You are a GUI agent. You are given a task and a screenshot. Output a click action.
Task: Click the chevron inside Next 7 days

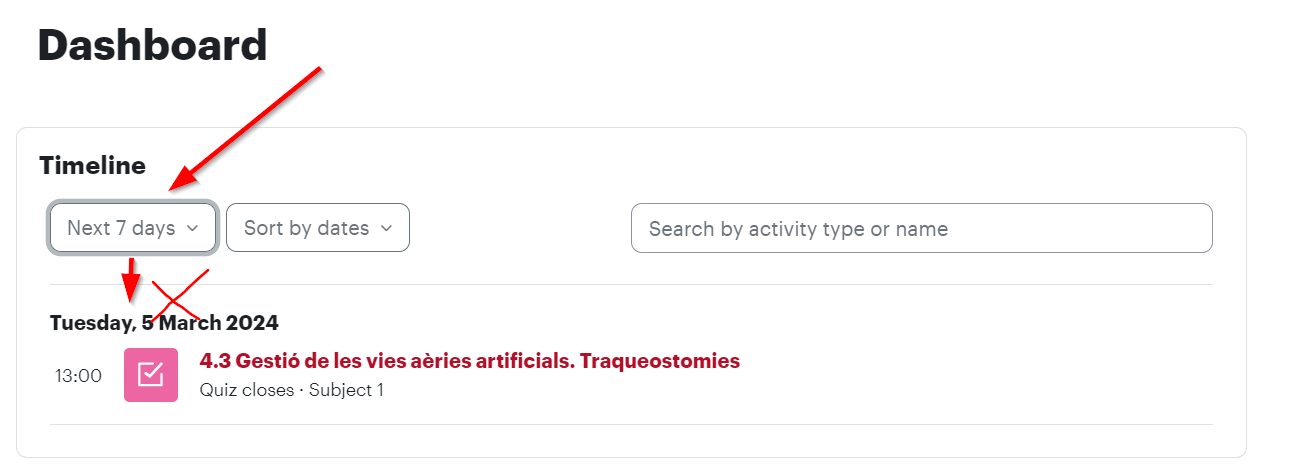(191, 229)
